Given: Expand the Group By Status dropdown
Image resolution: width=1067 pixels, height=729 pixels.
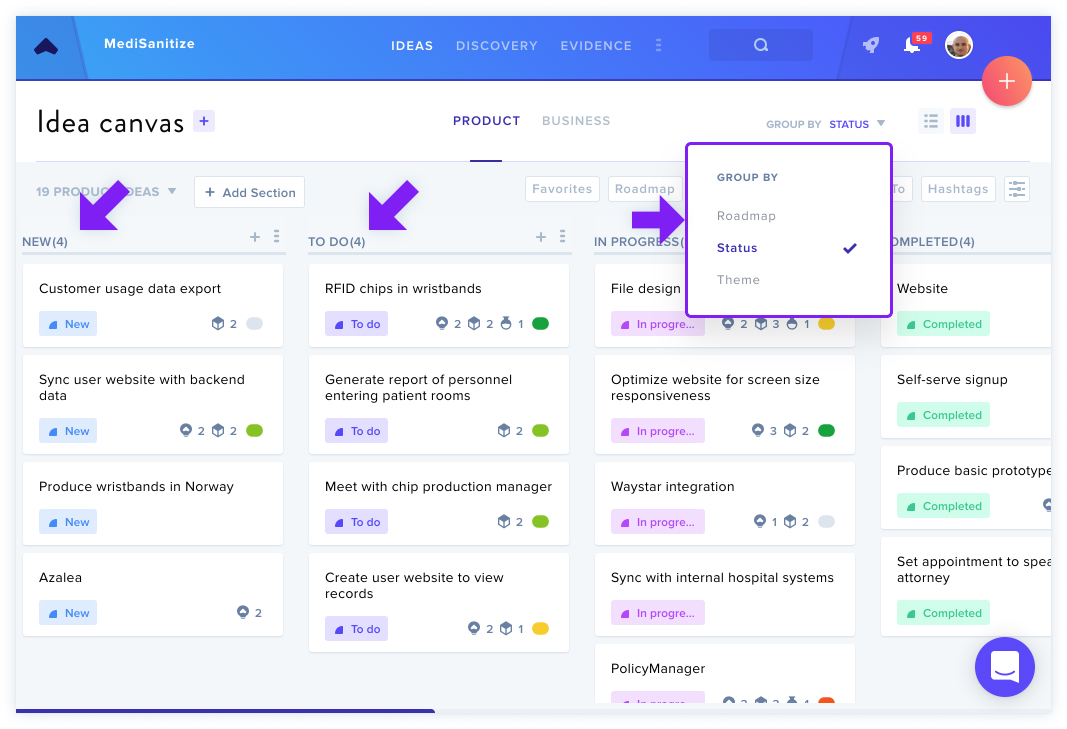Looking at the screenshot, I should point(825,124).
